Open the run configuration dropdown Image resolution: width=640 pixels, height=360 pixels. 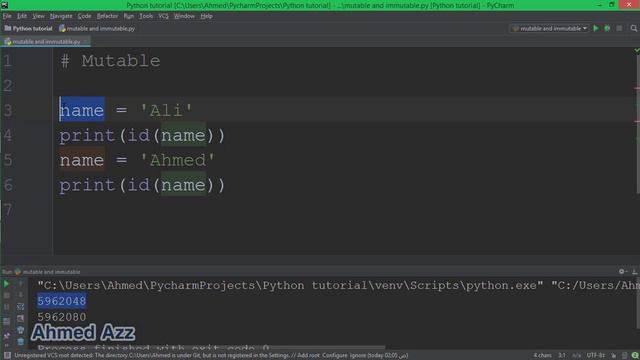click(549, 29)
